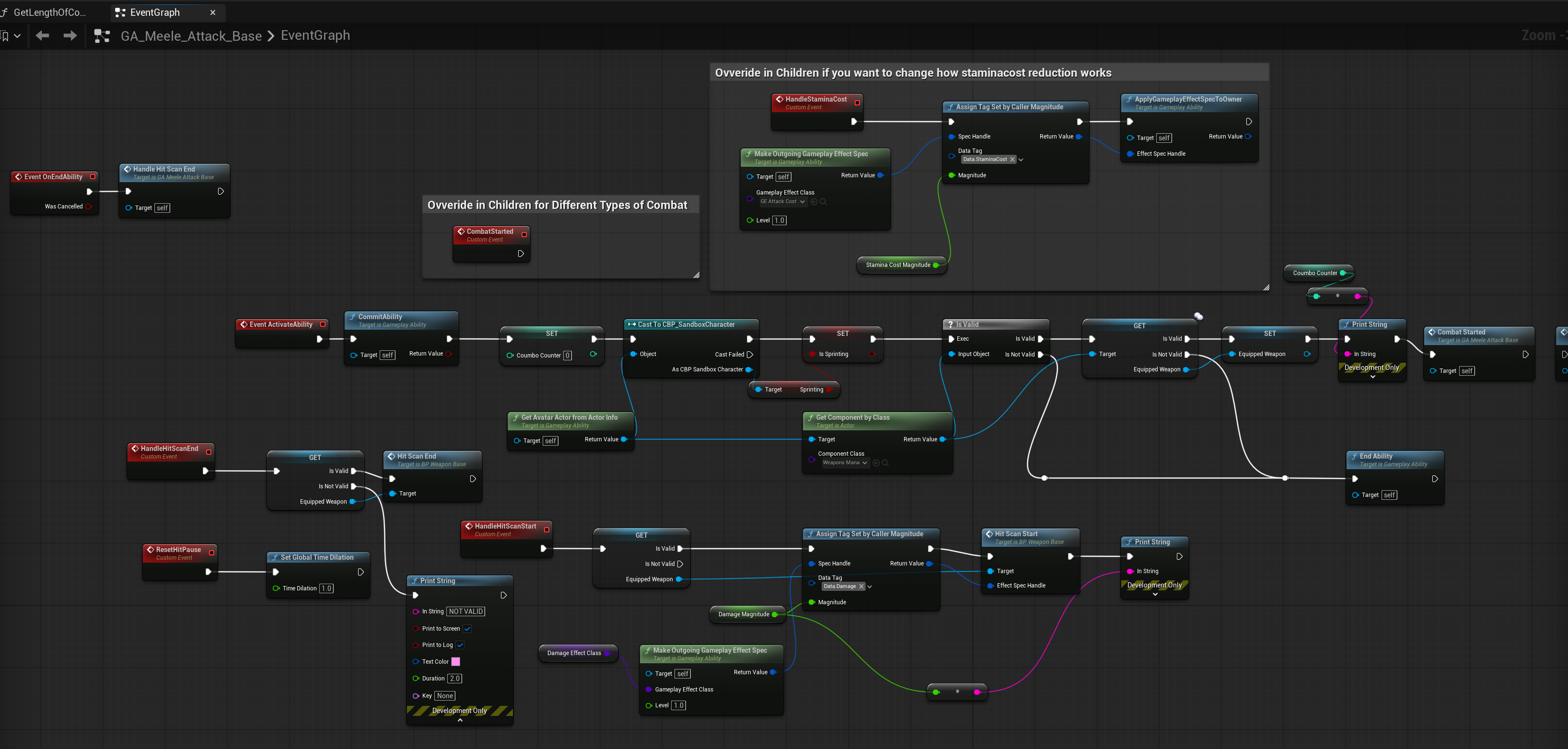Image resolution: width=1568 pixels, height=749 pixels.
Task: Click the Cast To CBP_SandboxCharacter node header
Action: point(691,324)
